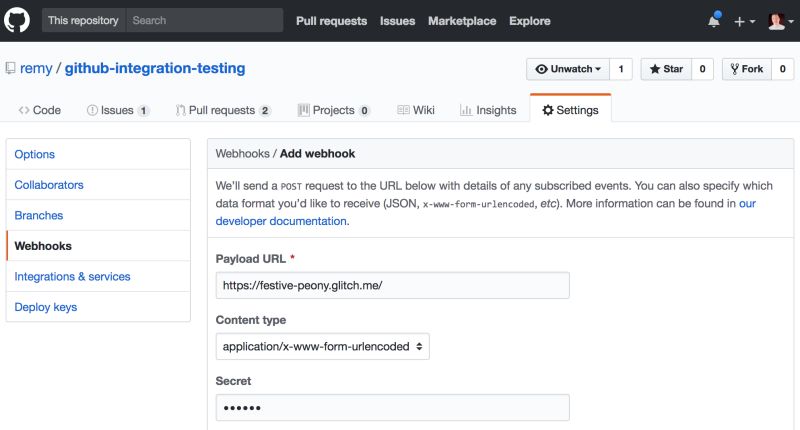Open the Issues tab
The width and height of the screenshot is (800, 430).
tap(118, 110)
